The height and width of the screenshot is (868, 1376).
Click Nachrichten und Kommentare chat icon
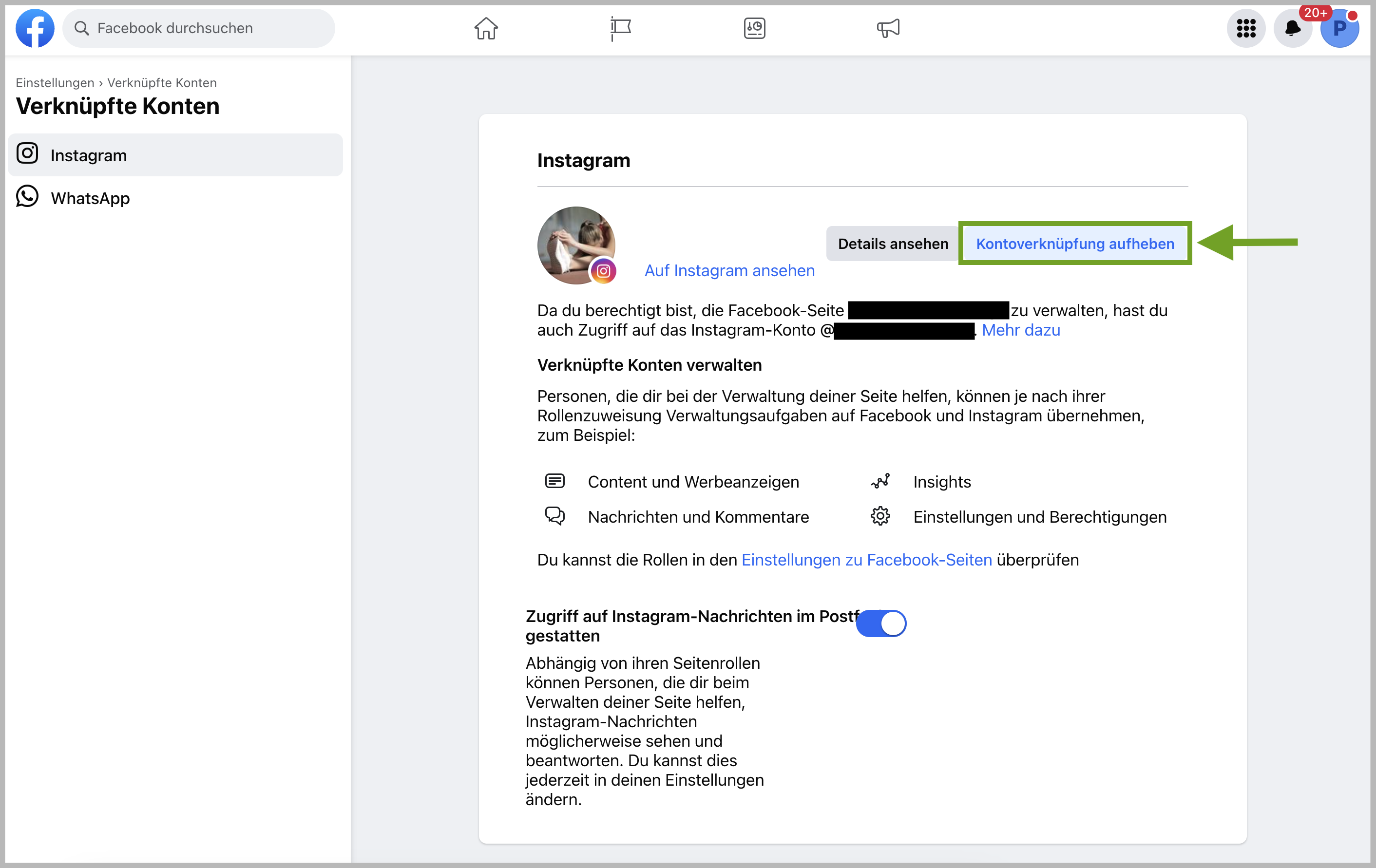click(554, 516)
